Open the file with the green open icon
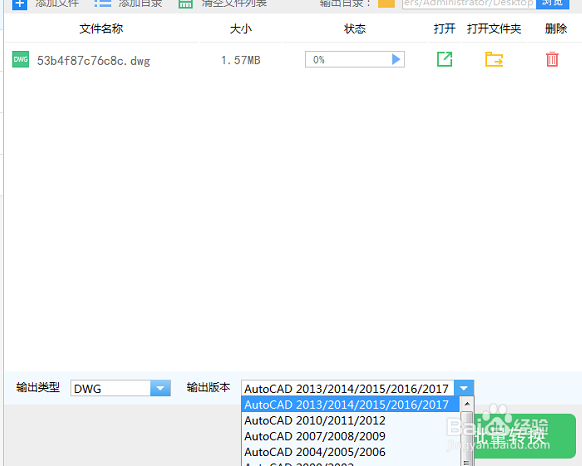582x466 pixels. (444, 59)
